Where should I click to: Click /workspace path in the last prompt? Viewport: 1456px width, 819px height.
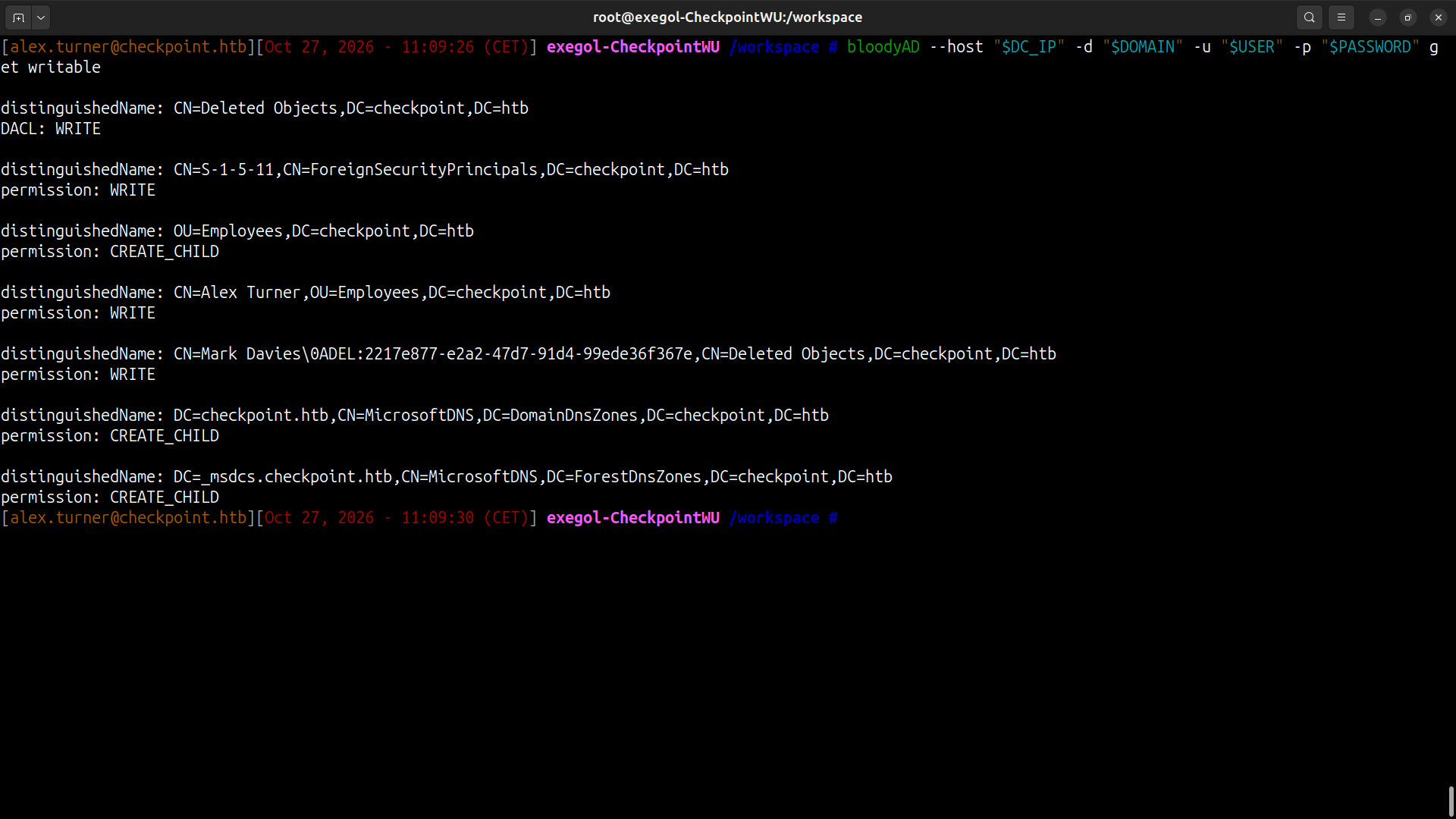click(774, 518)
